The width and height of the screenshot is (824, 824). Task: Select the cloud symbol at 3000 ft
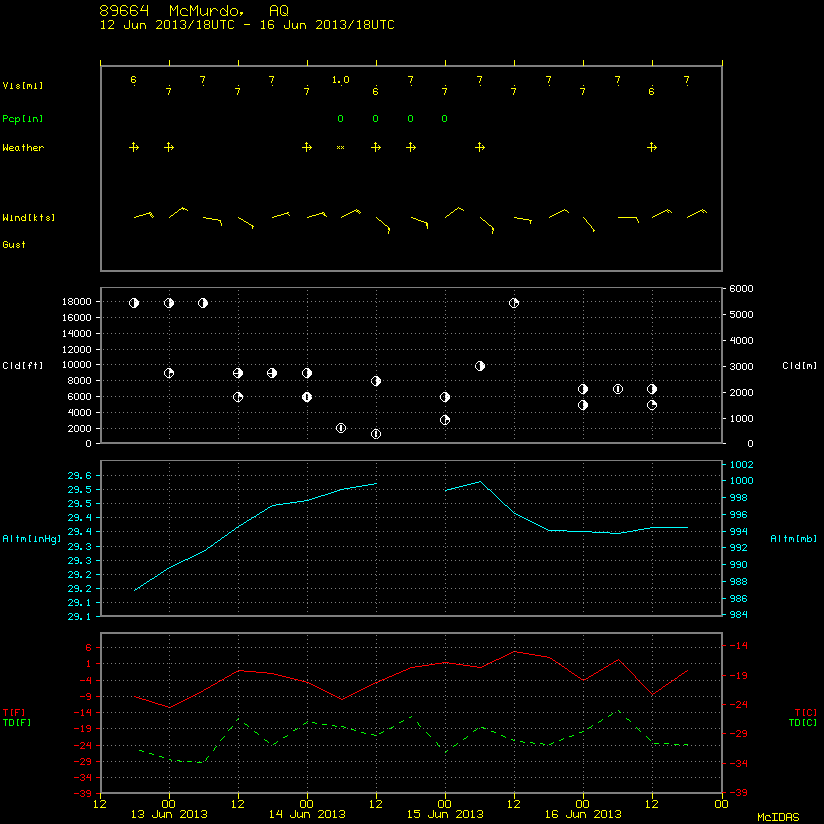click(x=445, y=420)
